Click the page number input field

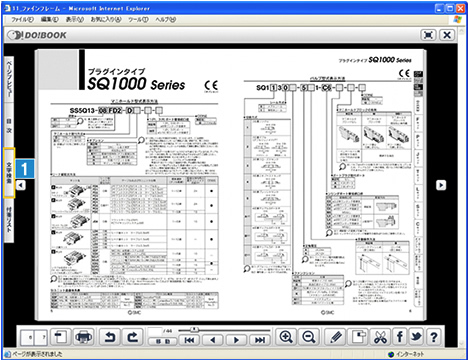click(155, 332)
